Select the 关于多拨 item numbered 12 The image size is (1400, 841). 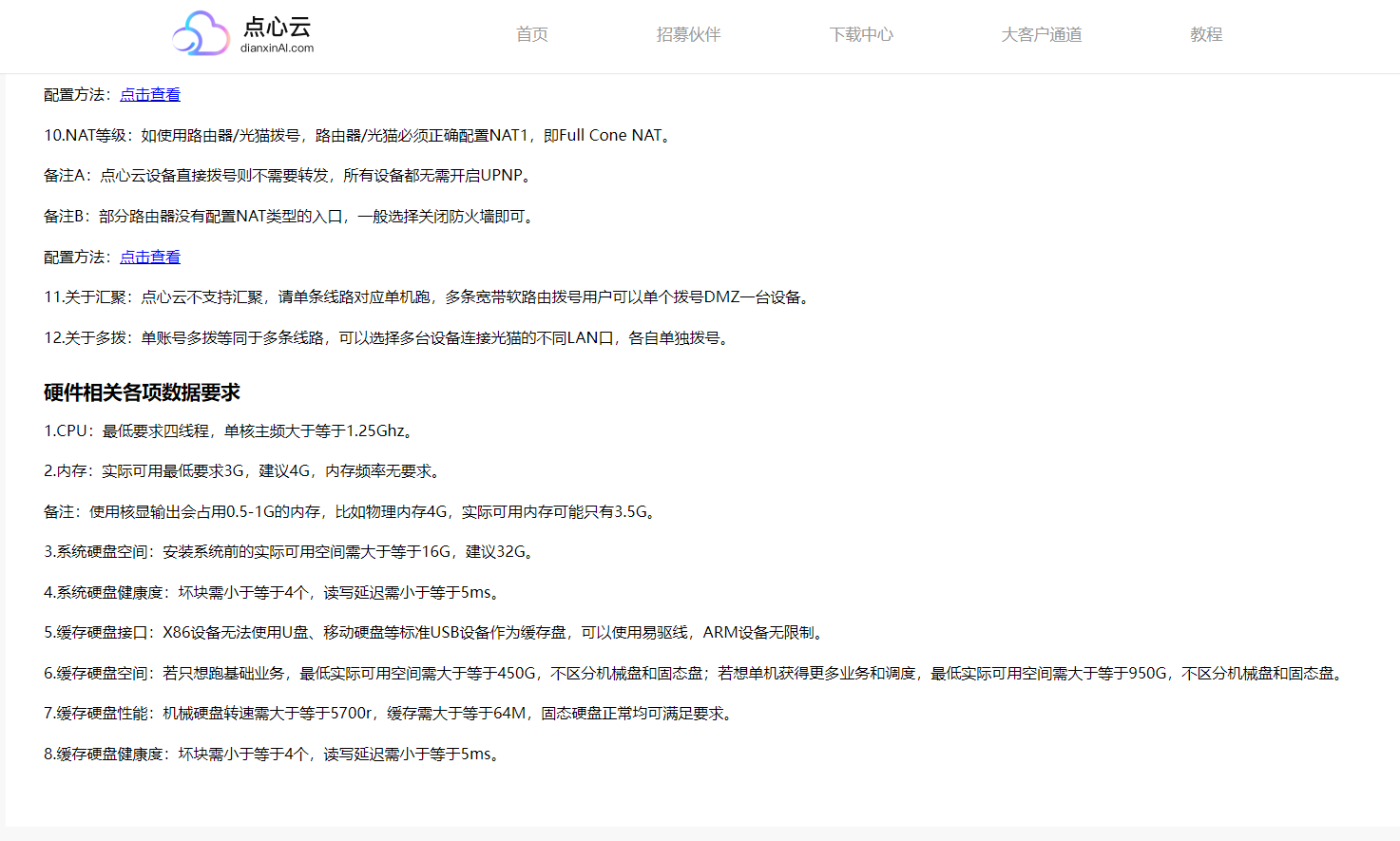pos(384,337)
